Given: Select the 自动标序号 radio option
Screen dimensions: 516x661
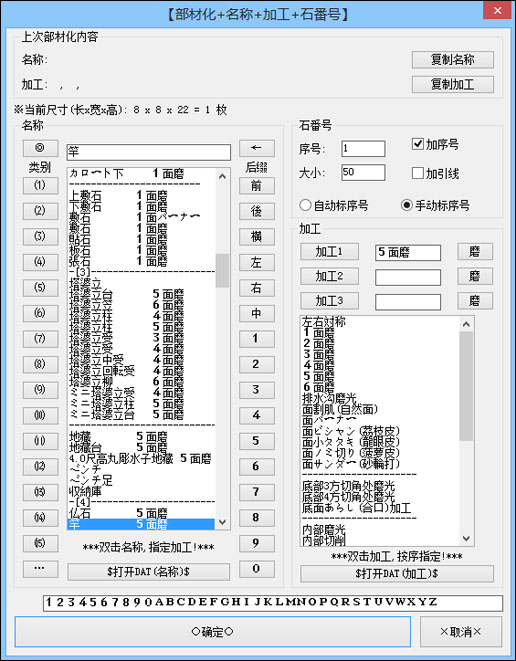Looking at the screenshot, I should click(x=305, y=205).
